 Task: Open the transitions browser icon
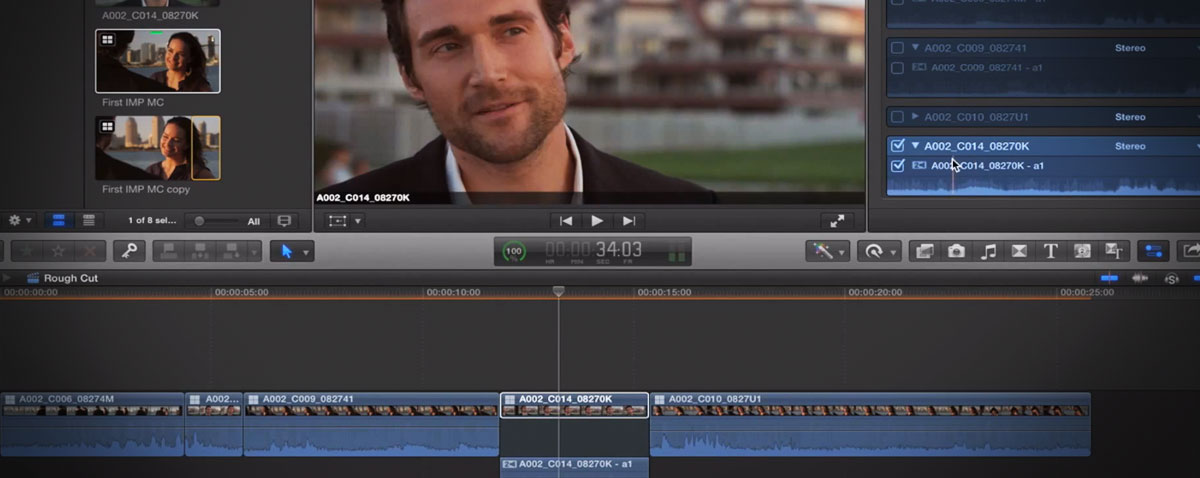pos(1019,251)
